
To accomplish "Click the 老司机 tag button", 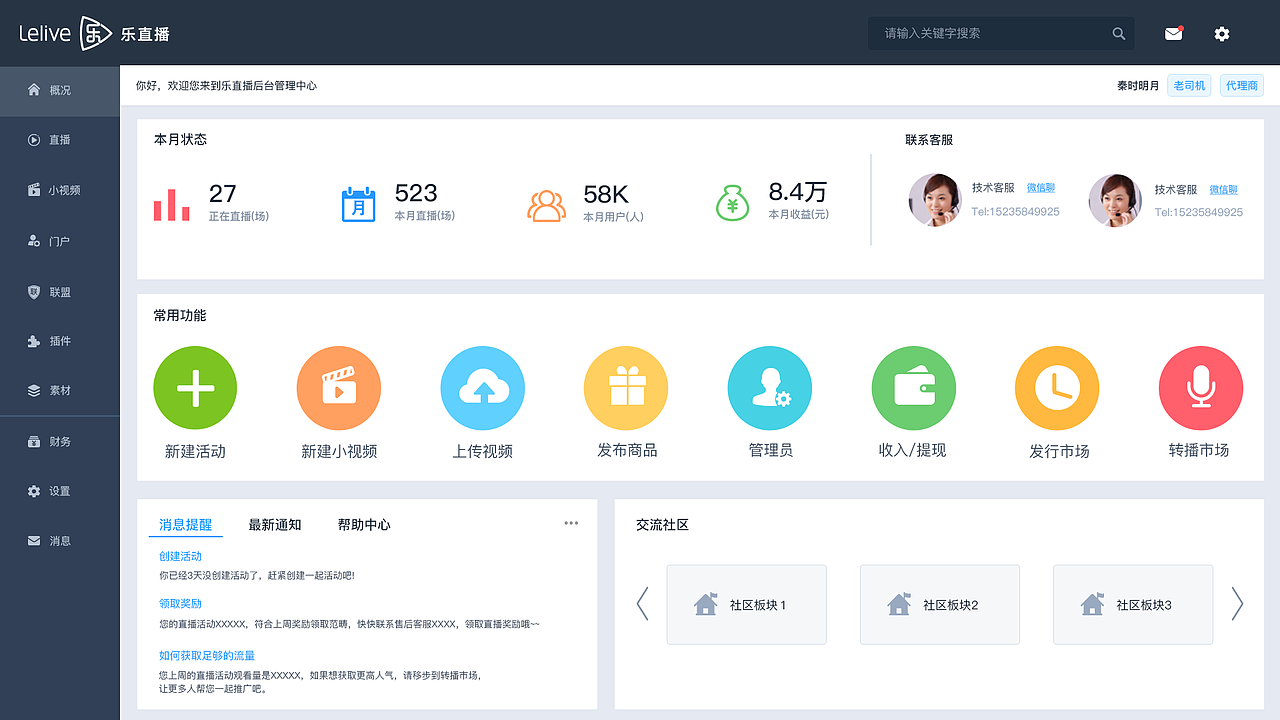I will pyautogui.click(x=1189, y=86).
